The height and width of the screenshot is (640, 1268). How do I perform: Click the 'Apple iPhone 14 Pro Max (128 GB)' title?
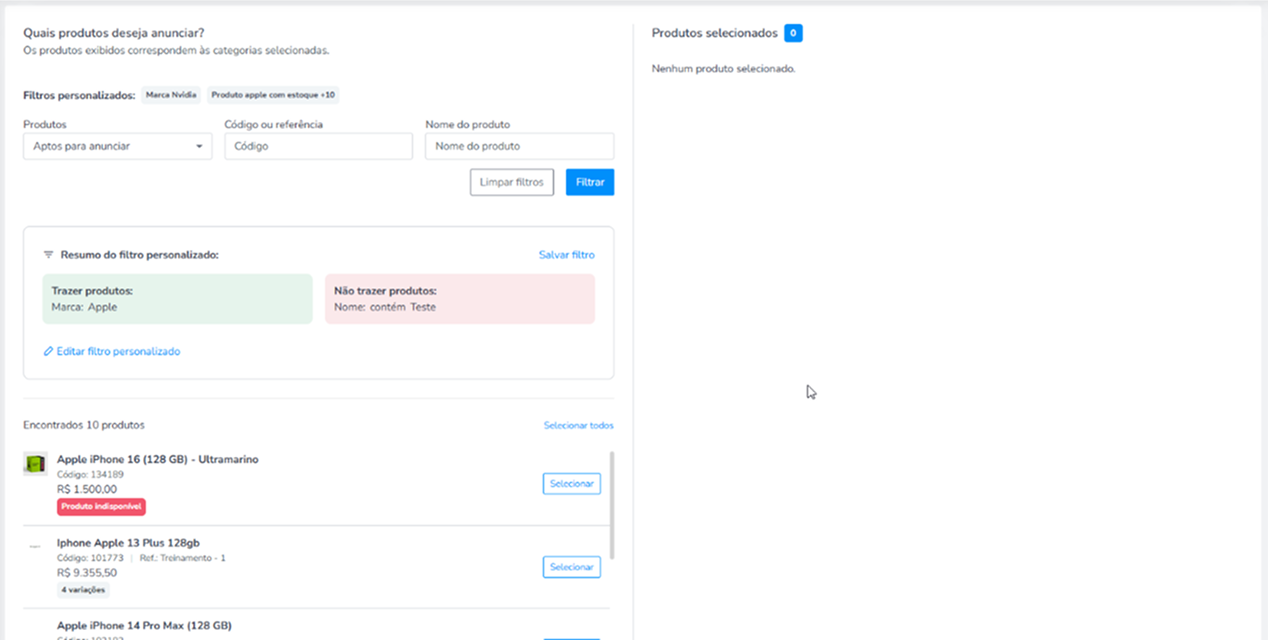pyautogui.click(x=144, y=626)
